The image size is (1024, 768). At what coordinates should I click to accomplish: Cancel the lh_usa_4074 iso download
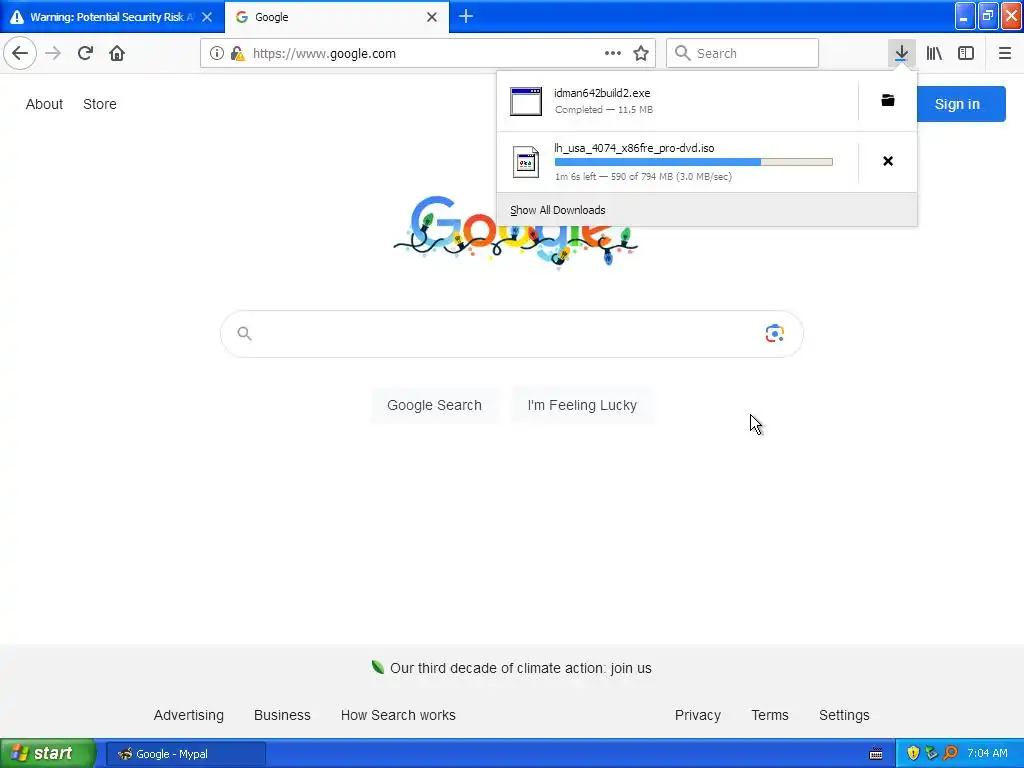[888, 161]
